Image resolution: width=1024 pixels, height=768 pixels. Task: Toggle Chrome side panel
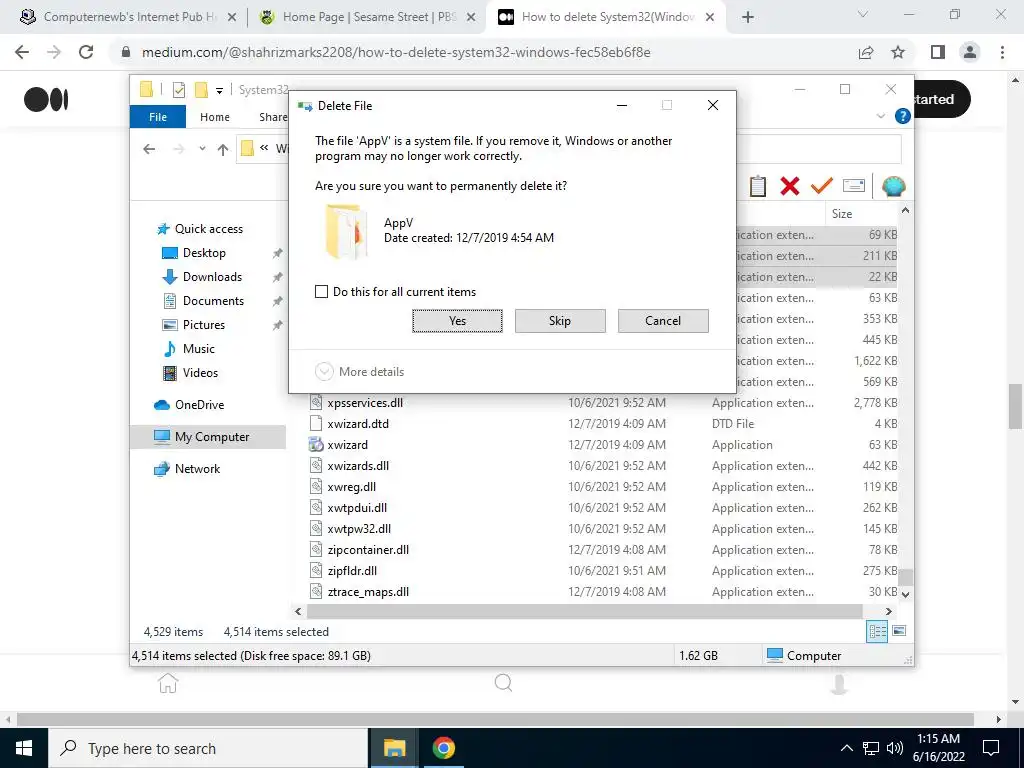tap(938, 52)
